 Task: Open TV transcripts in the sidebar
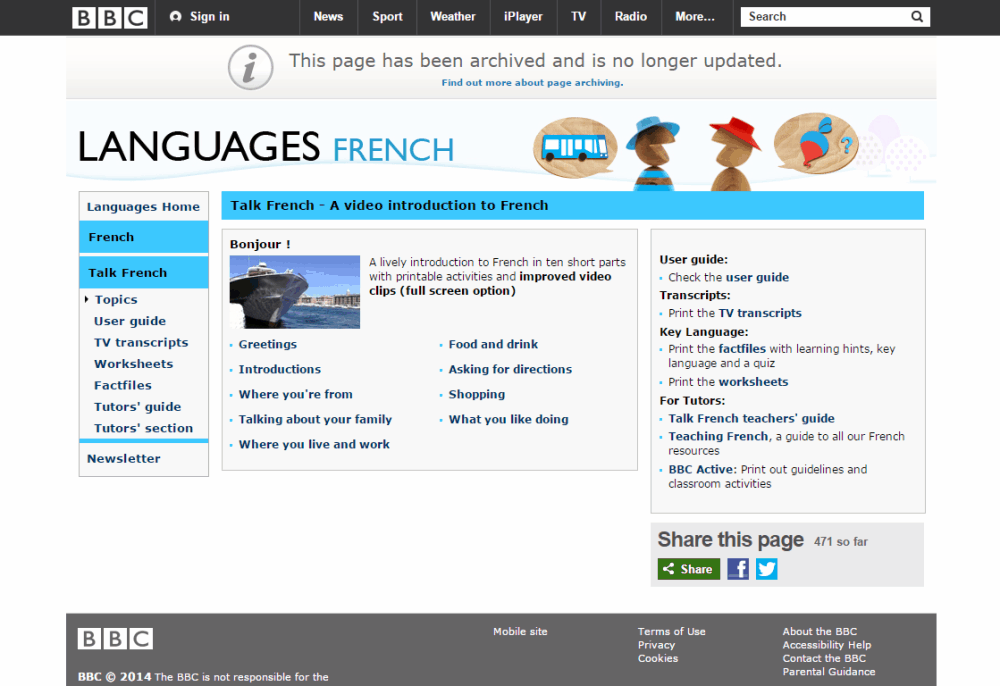(x=142, y=342)
